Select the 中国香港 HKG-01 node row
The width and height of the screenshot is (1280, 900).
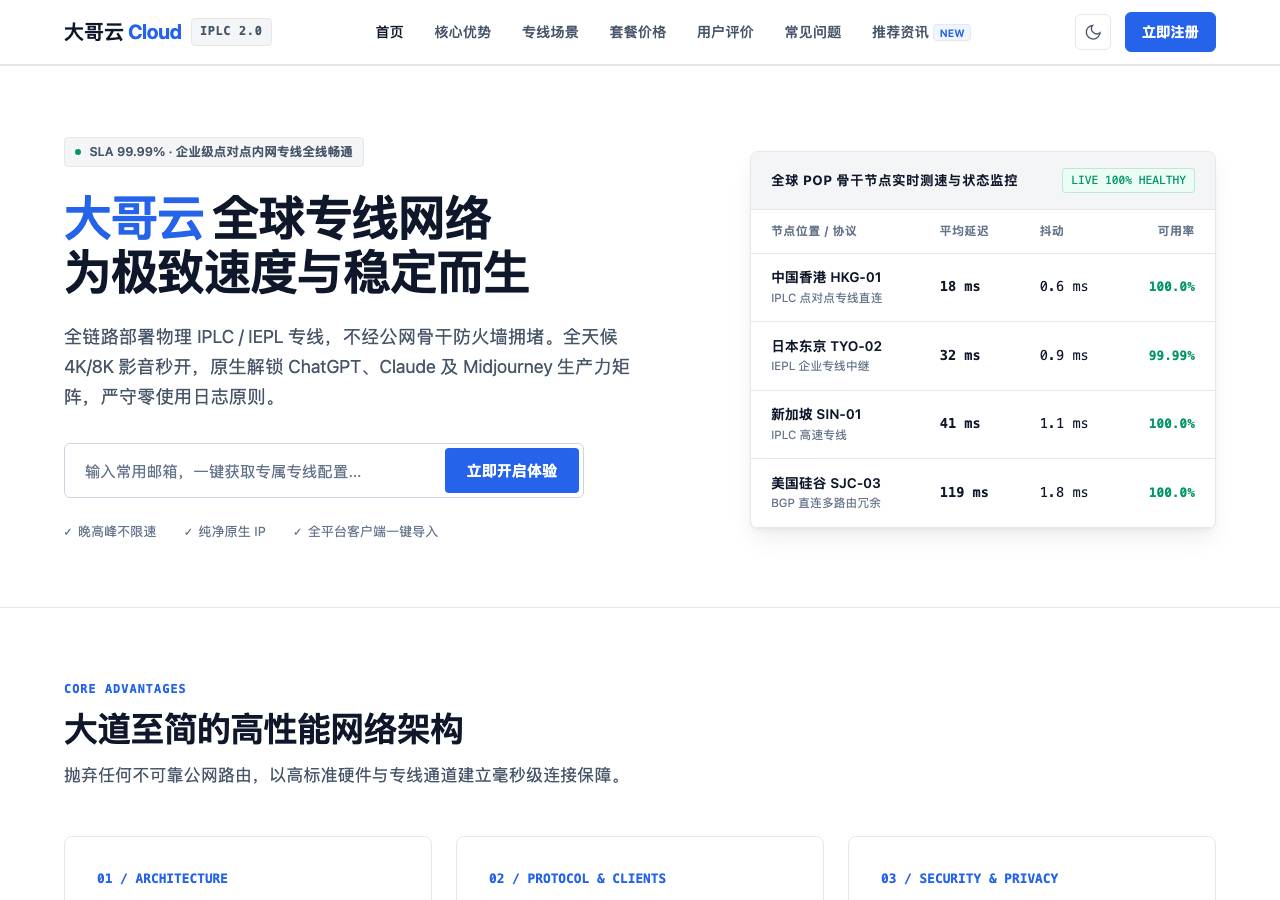point(983,287)
